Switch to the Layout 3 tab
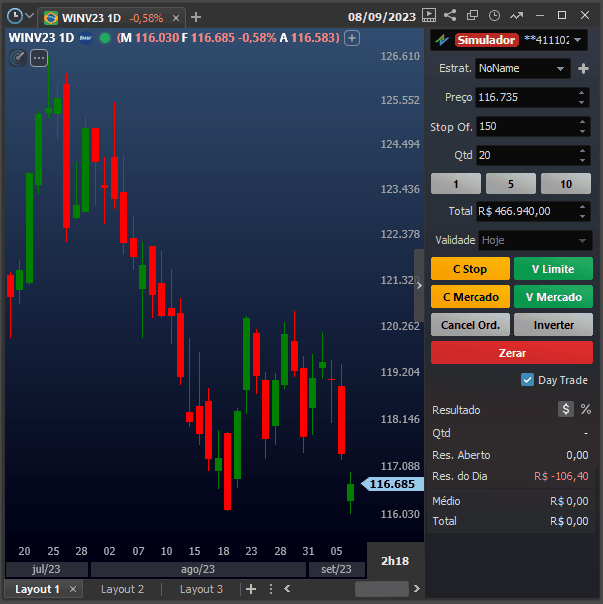This screenshot has width=603, height=604. tap(201, 589)
